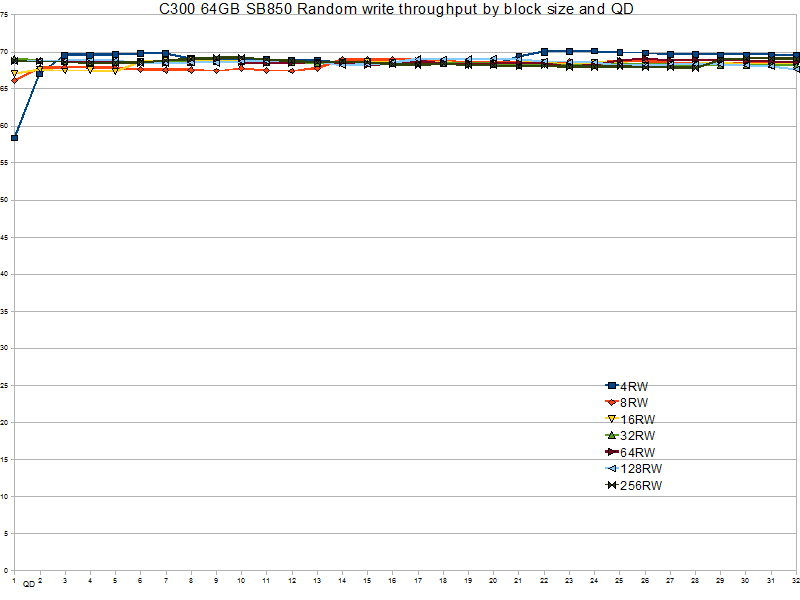
Task: Click the 128RW legend label
Action: (x=641, y=469)
